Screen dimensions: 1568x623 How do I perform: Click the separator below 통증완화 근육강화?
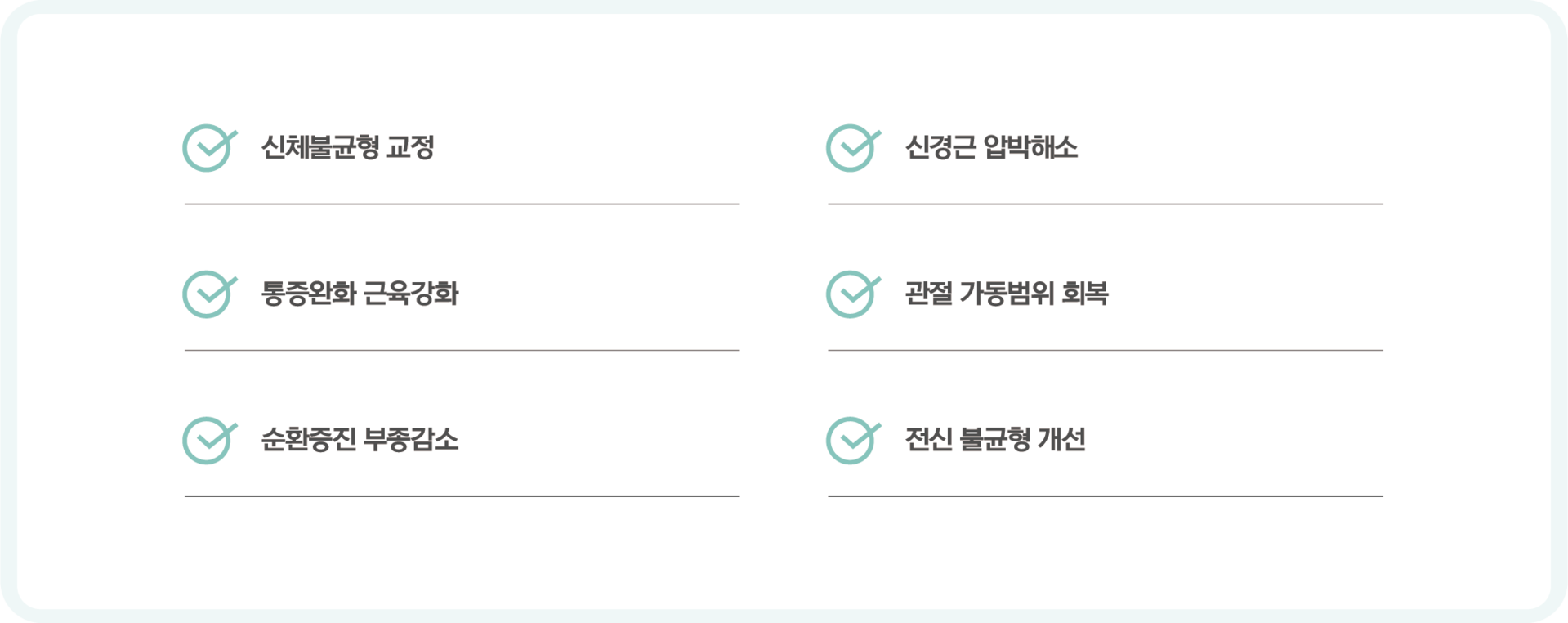coord(462,350)
